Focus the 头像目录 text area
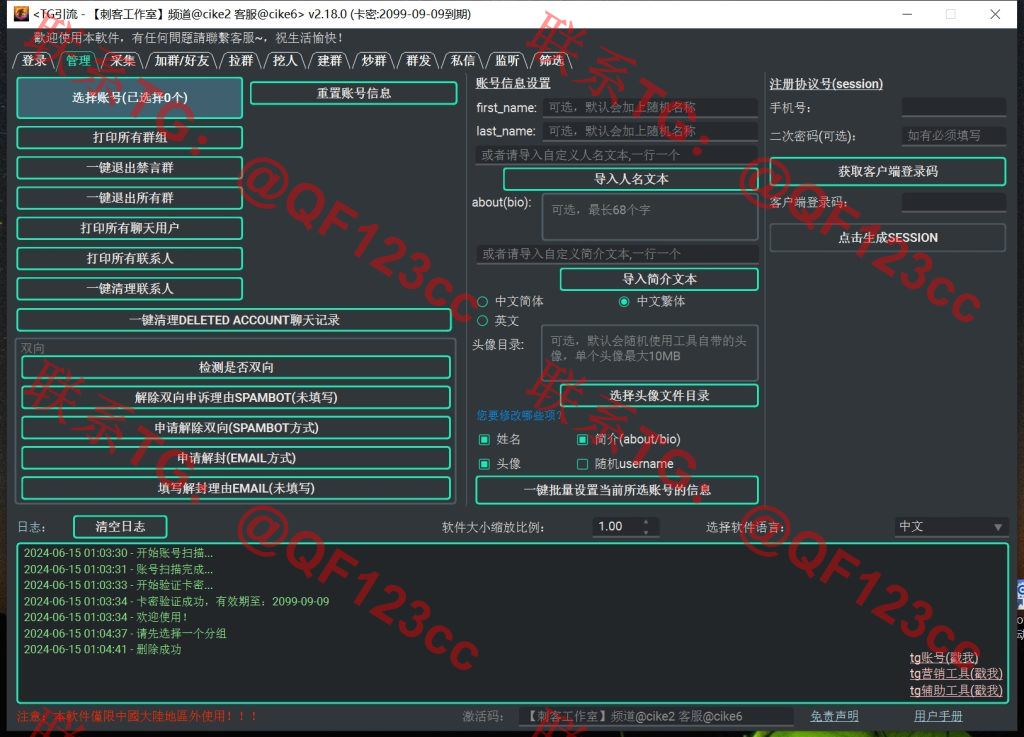 point(650,353)
